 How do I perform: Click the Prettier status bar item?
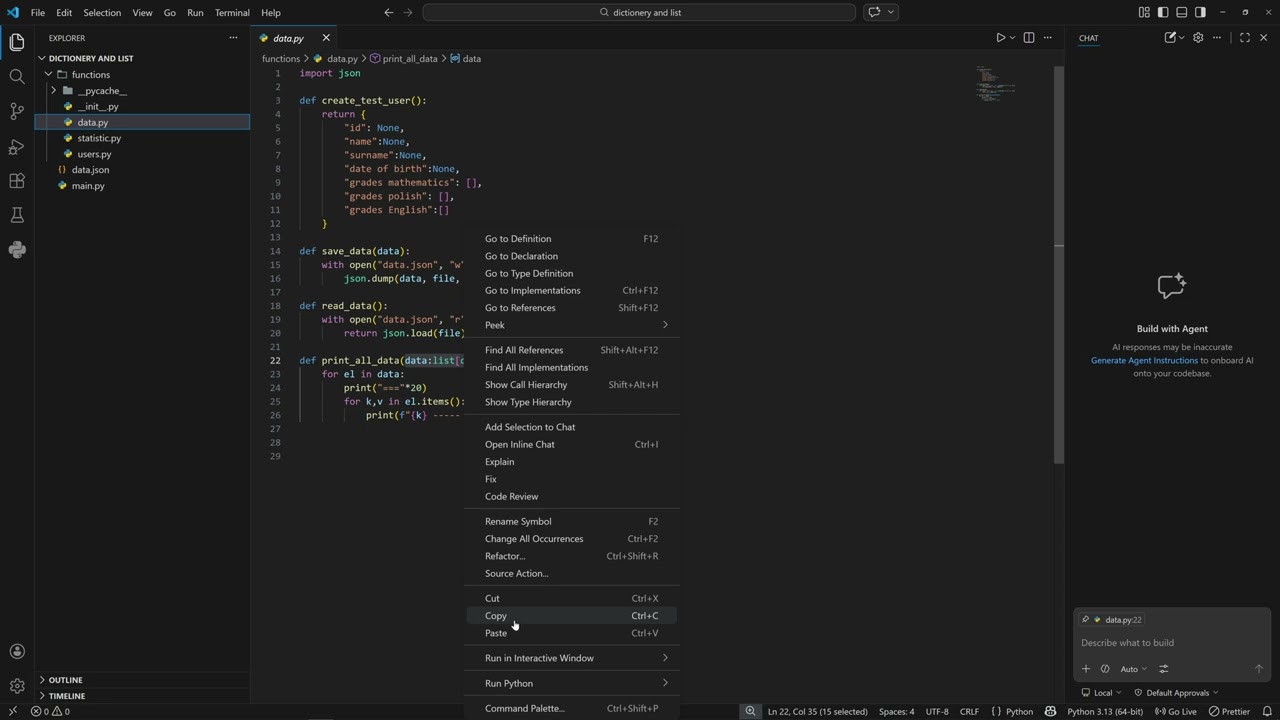coord(1229,712)
